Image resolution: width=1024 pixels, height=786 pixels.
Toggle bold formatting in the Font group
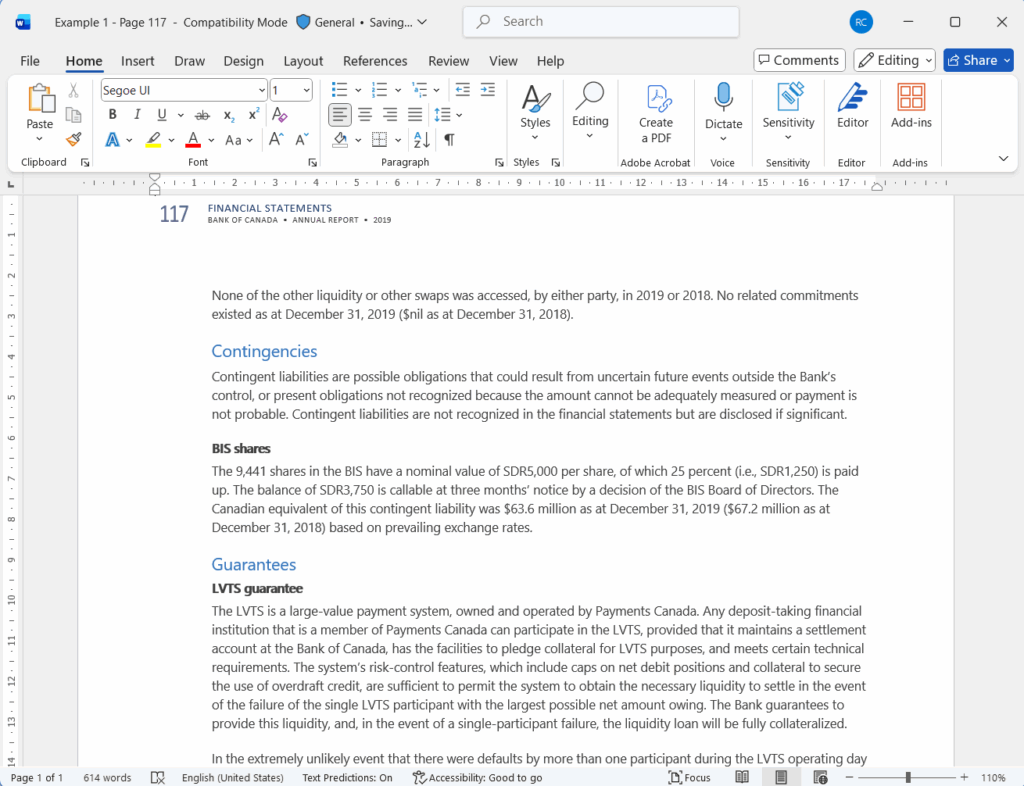(x=112, y=114)
